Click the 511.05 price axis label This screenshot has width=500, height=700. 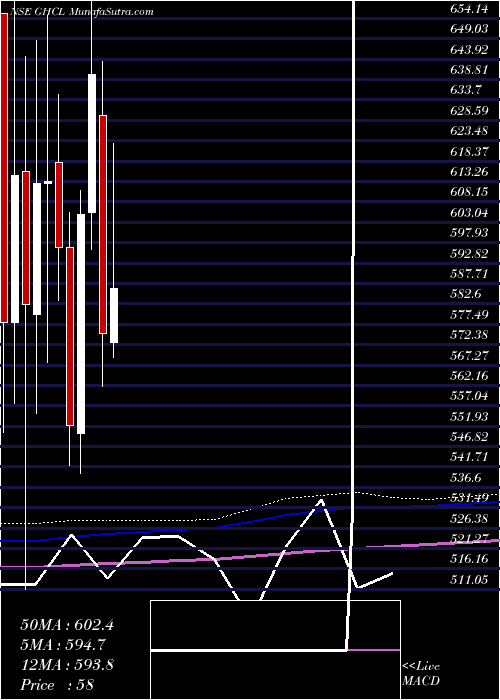[470, 581]
